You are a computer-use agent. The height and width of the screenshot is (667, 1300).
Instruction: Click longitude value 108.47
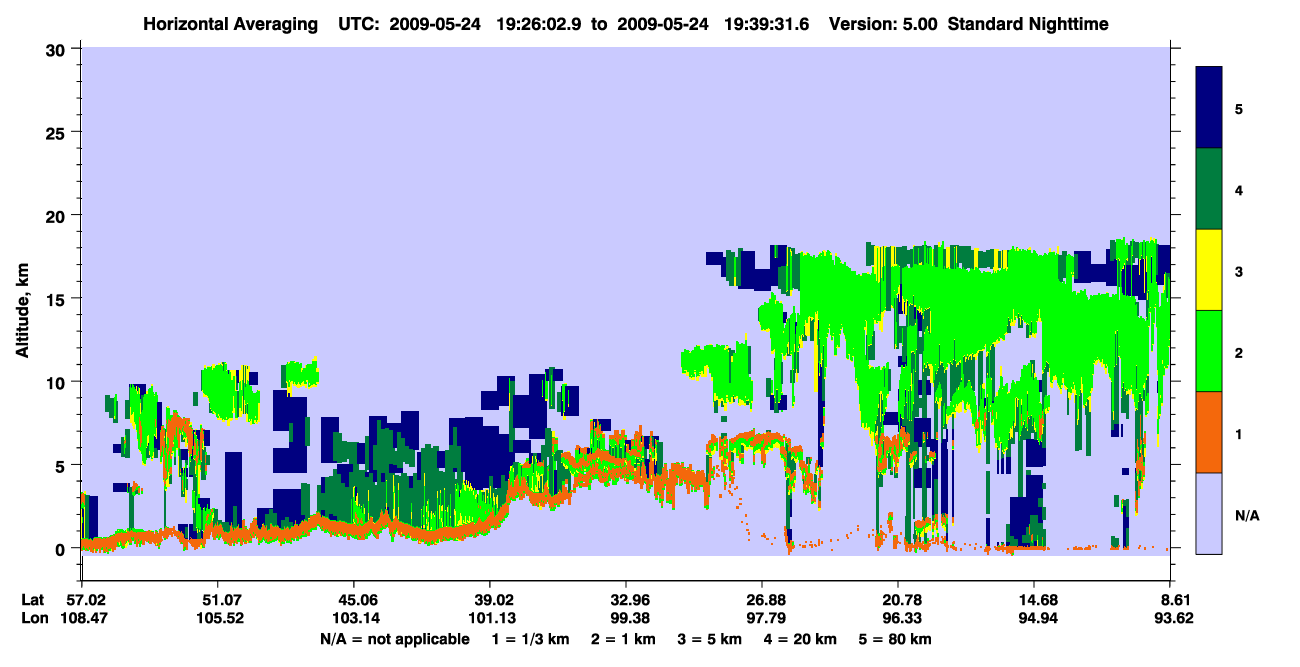[85, 619]
